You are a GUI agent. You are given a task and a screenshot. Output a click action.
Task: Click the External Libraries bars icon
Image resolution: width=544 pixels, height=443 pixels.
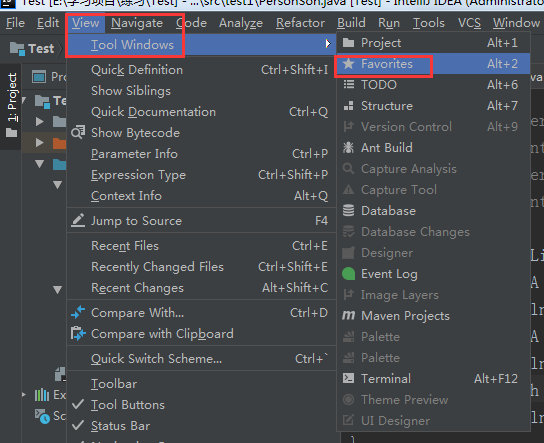click(42, 395)
